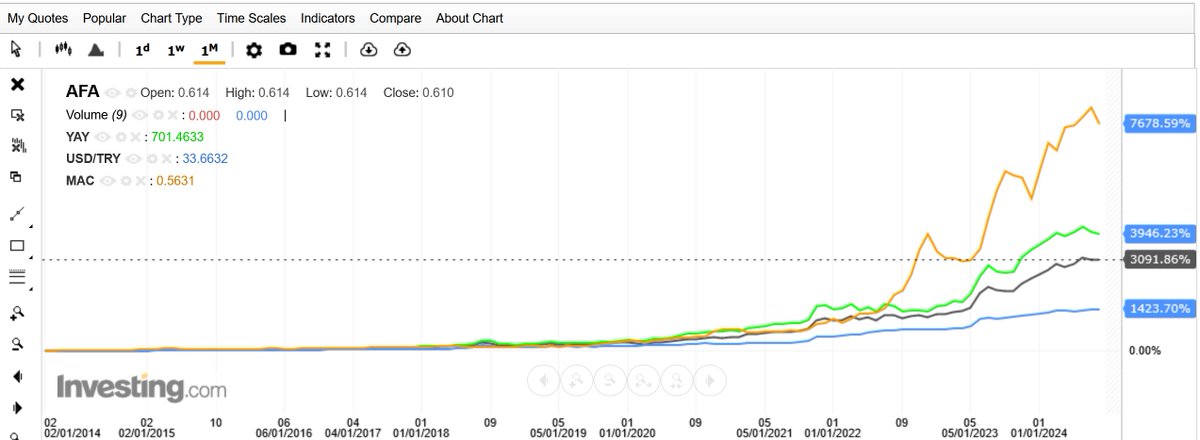The width and height of the screenshot is (1200, 440).
Task: Click sidebar zoom out magnifier icon
Action: 17,345
